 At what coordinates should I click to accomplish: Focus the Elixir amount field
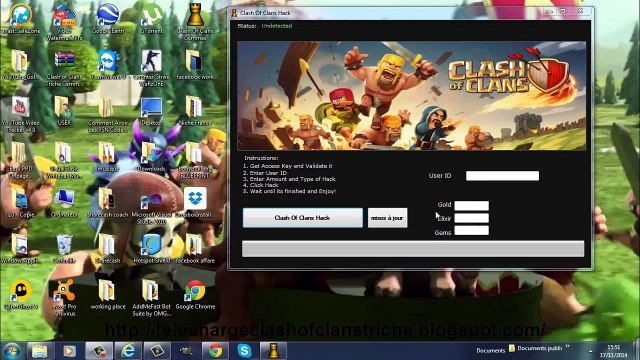pos(471,218)
